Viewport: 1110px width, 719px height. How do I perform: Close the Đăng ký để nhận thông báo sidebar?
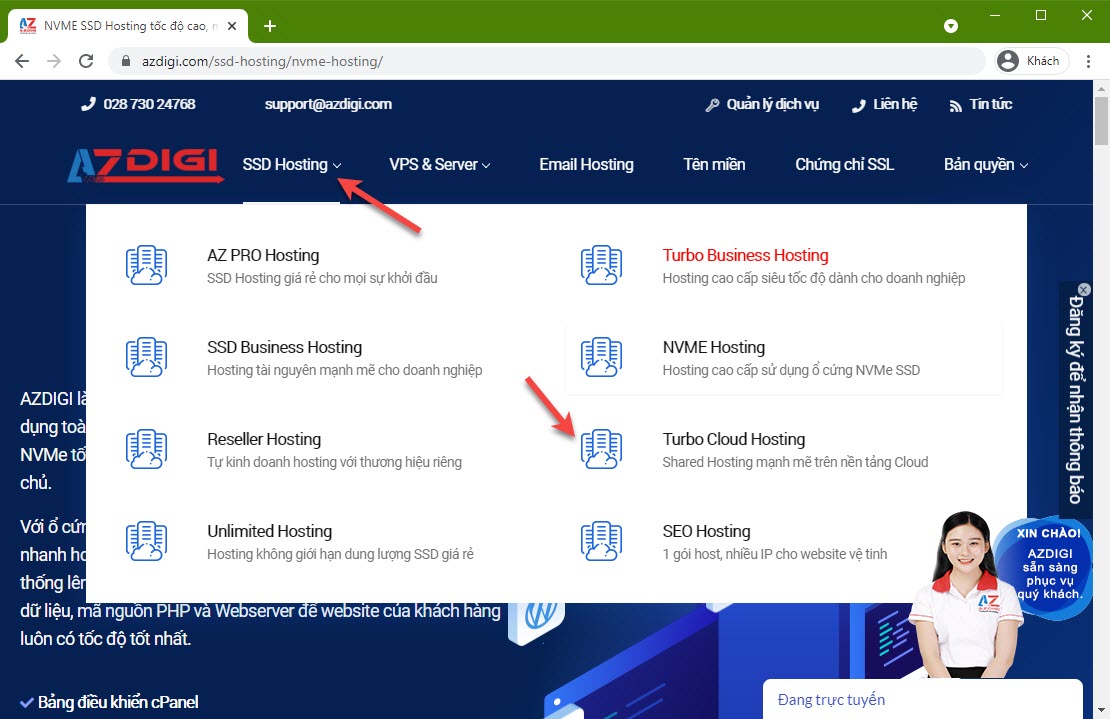point(1084,289)
